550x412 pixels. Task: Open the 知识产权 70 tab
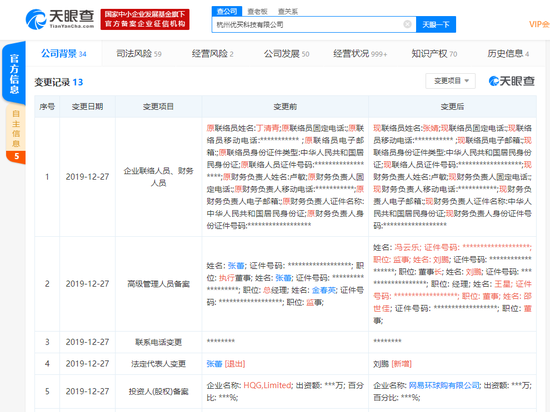tap(434, 54)
